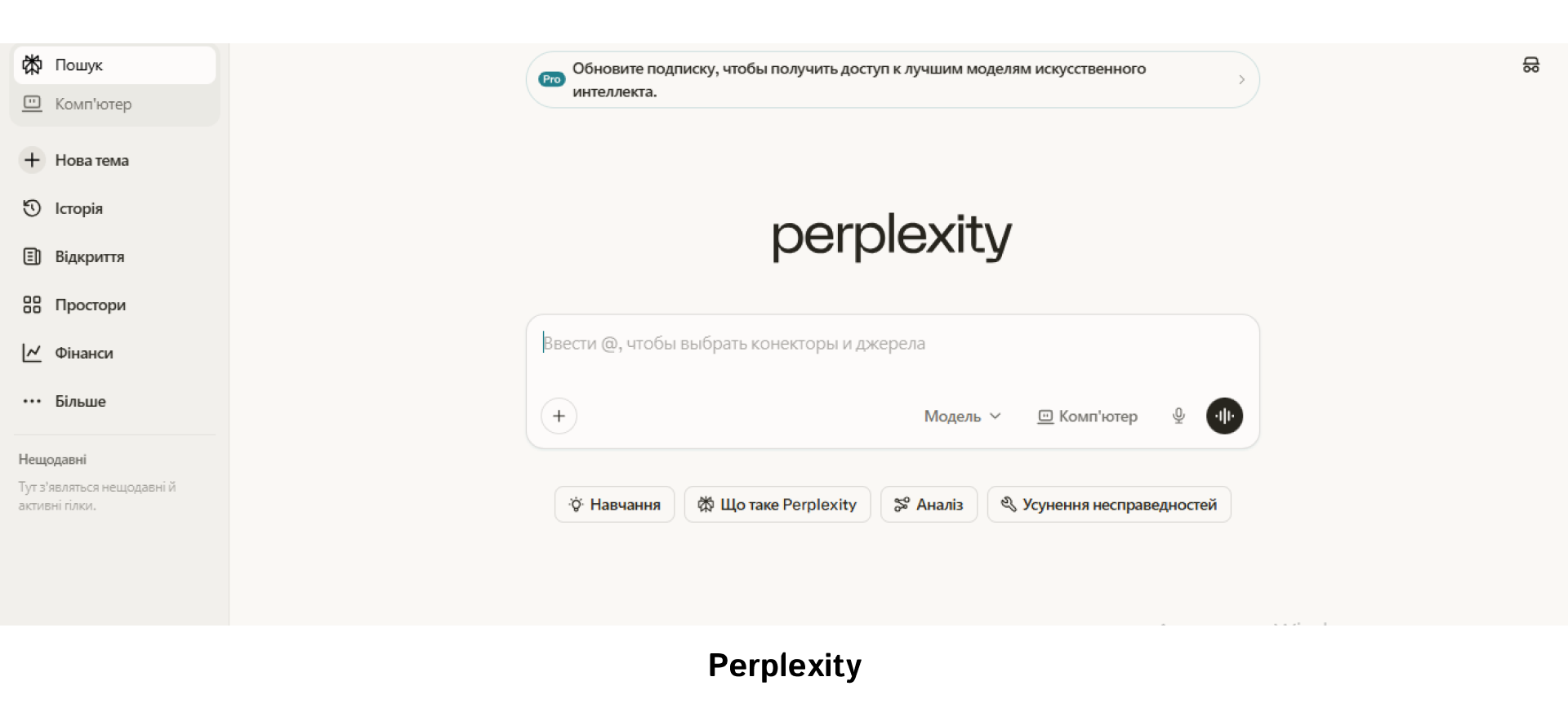The height and width of the screenshot is (717, 1568).
Task: Click the Що таке Perplexity button
Action: coord(777,504)
